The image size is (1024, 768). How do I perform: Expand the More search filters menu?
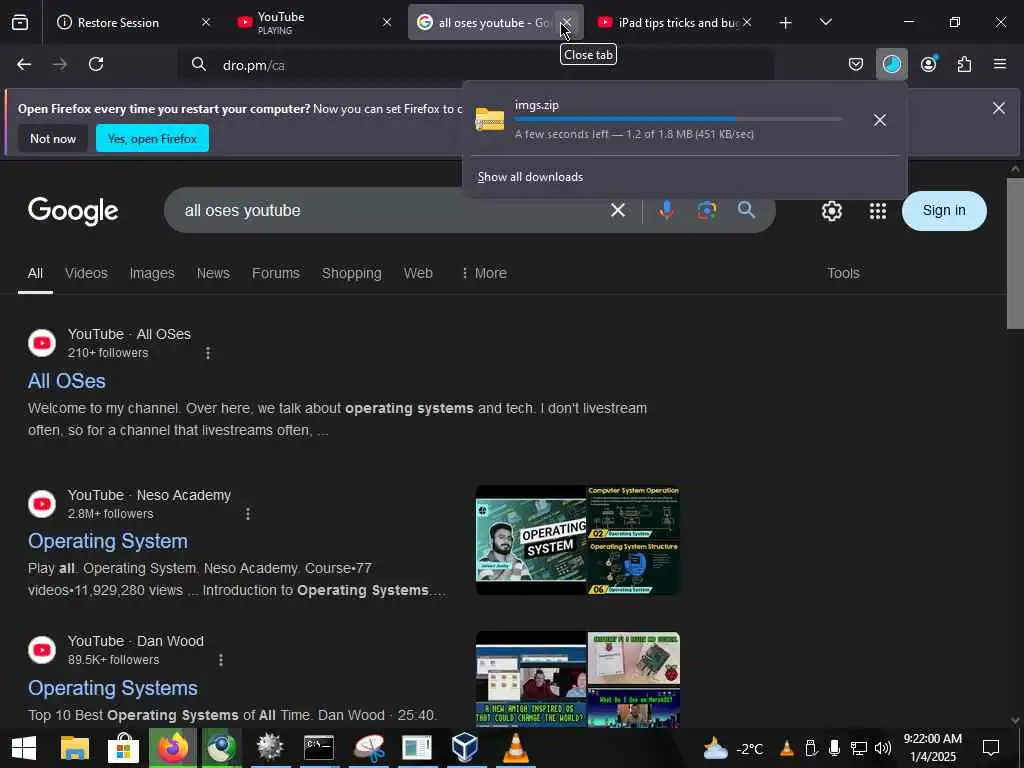point(484,273)
